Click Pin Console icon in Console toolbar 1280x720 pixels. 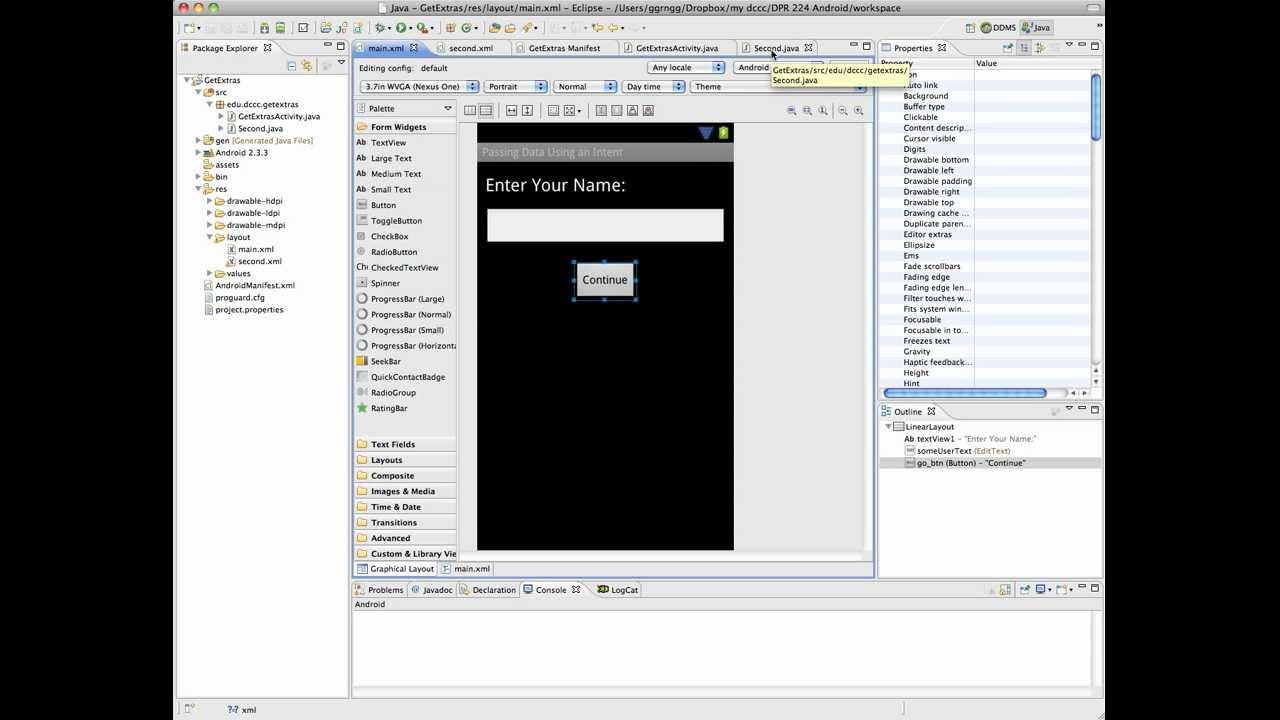click(1025, 590)
